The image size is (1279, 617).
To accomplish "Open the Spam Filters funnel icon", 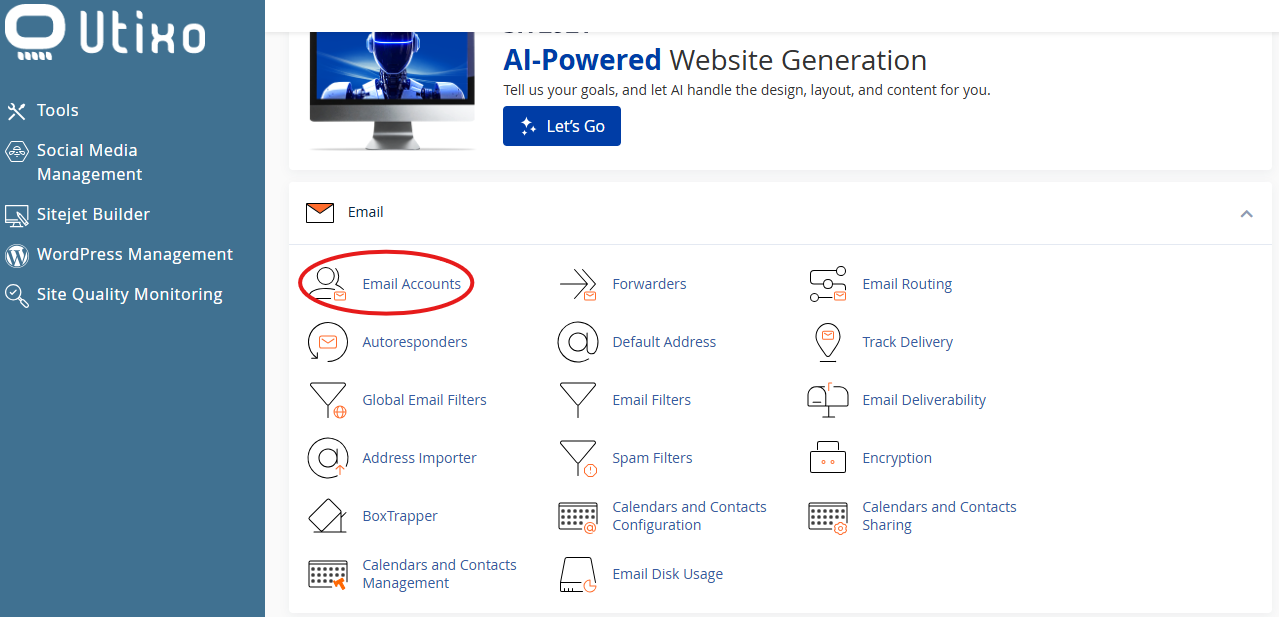I will point(578,459).
